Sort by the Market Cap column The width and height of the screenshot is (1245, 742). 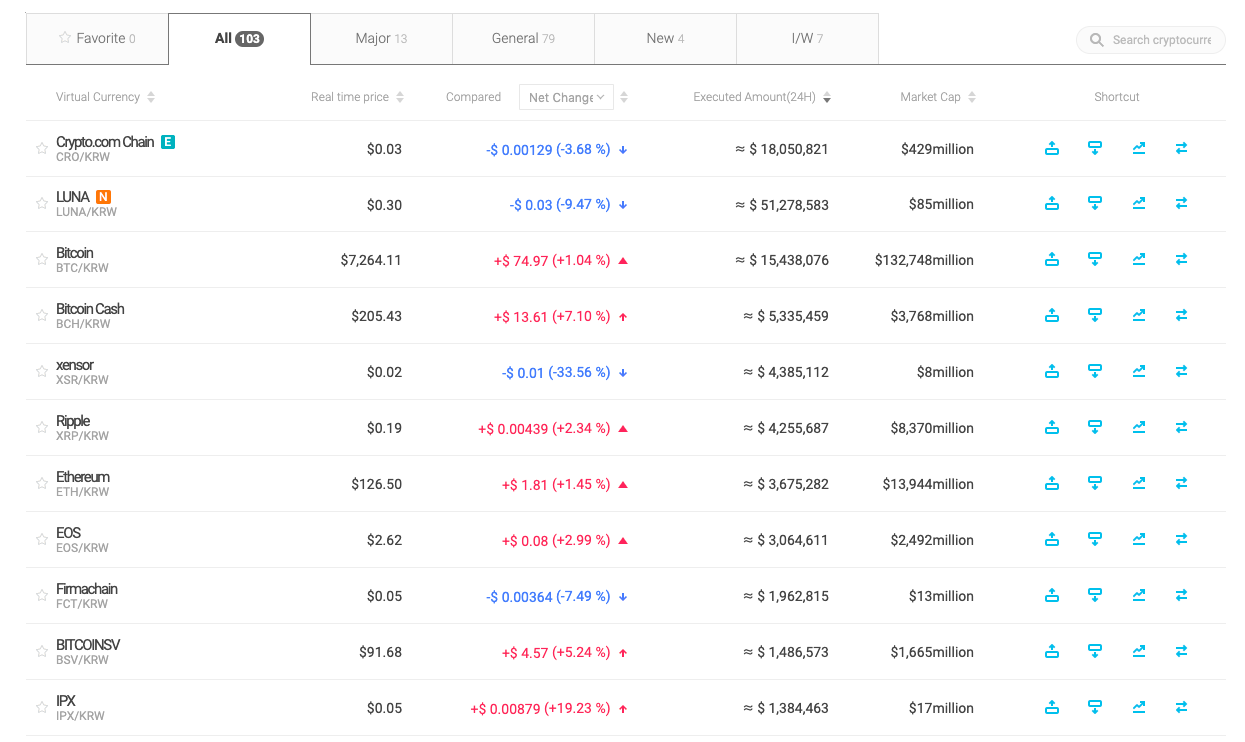(x=938, y=97)
